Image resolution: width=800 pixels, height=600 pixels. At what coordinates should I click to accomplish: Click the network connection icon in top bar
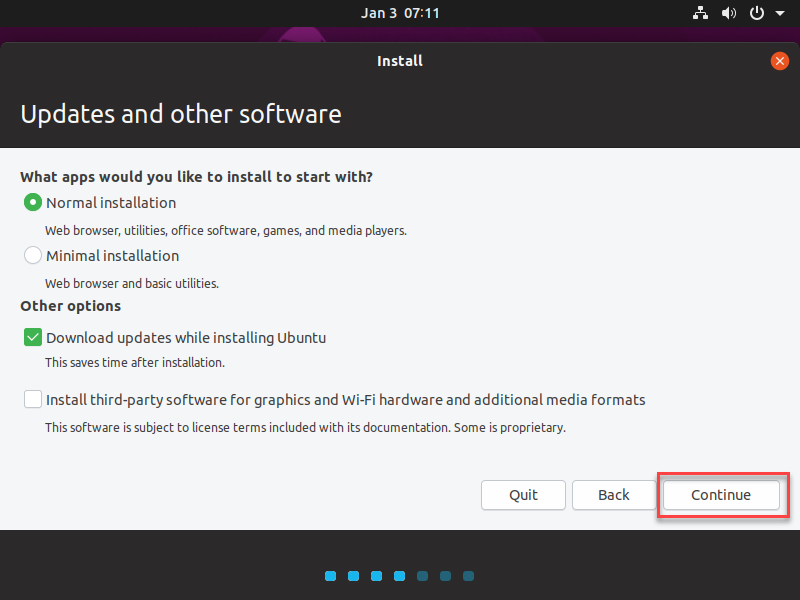[700, 13]
